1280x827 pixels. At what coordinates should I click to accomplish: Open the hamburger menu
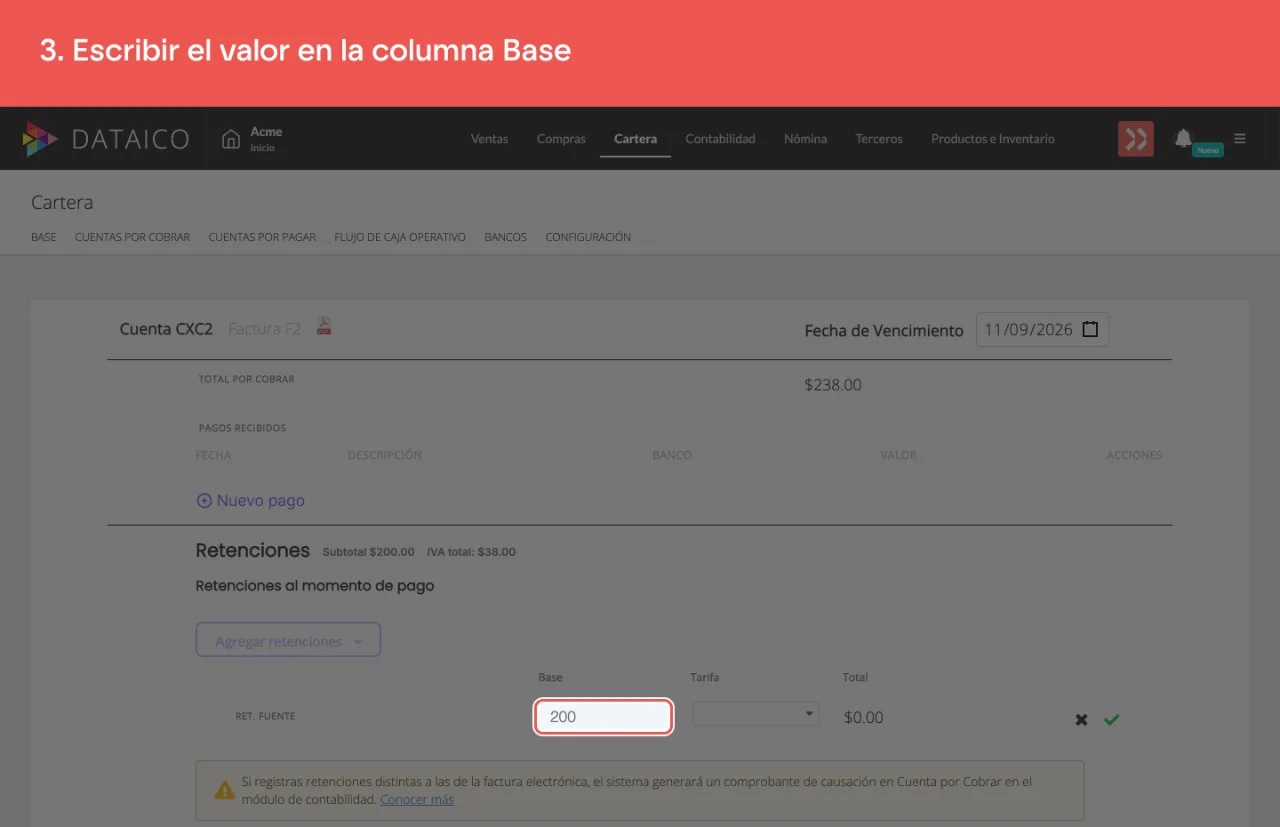click(x=1240, y=138)
